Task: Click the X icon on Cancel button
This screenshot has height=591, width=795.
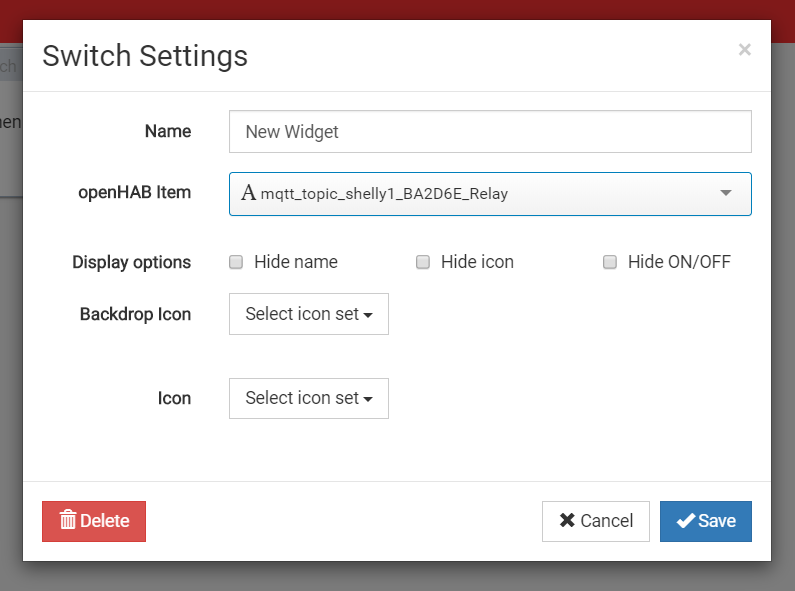Action: click(567, 521)
